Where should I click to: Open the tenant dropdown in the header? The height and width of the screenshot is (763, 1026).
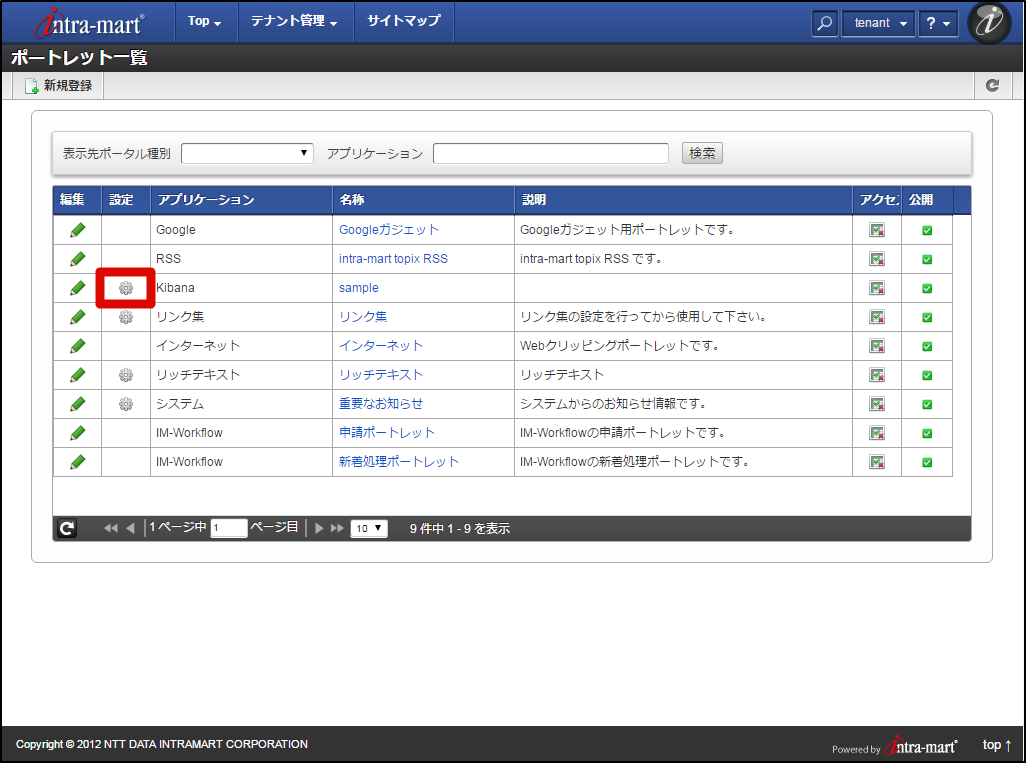tap(877, 22)
